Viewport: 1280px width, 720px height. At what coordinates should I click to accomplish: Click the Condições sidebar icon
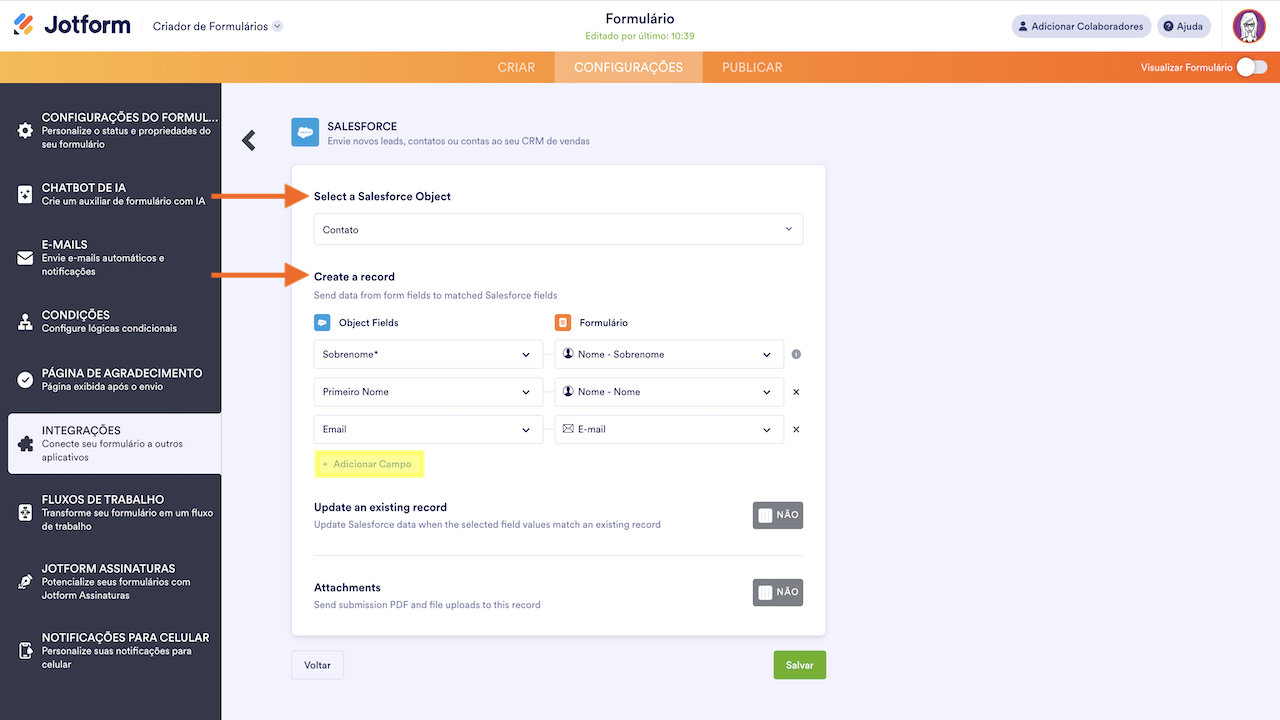click(x=27, y=321)
